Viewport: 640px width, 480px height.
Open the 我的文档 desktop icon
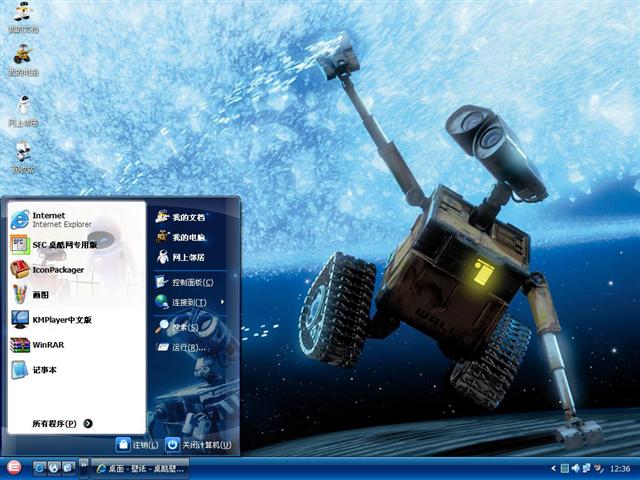point(23,16)
